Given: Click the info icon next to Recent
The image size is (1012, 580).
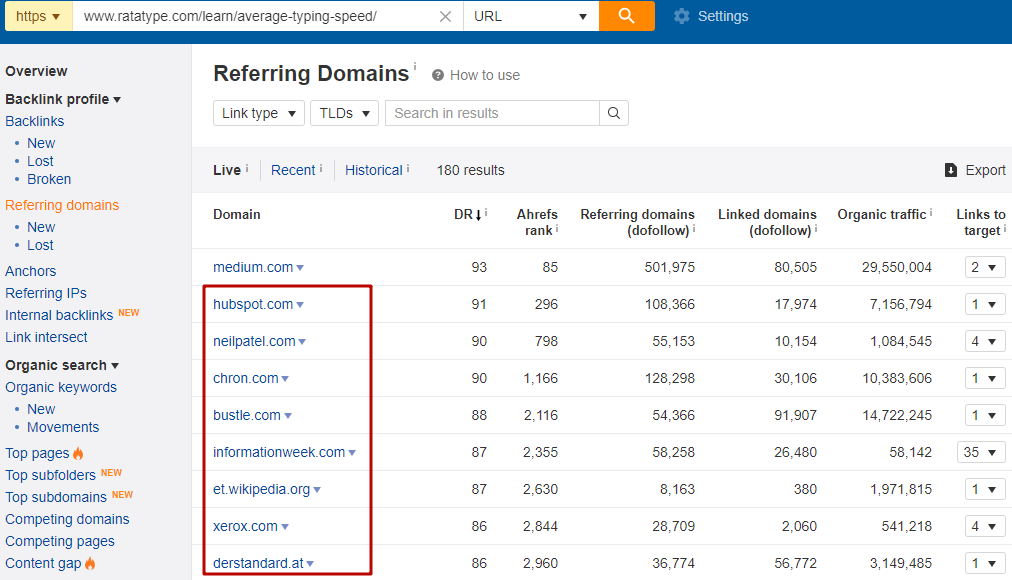Looking at the screenshot, I should [x=321, y=168].
